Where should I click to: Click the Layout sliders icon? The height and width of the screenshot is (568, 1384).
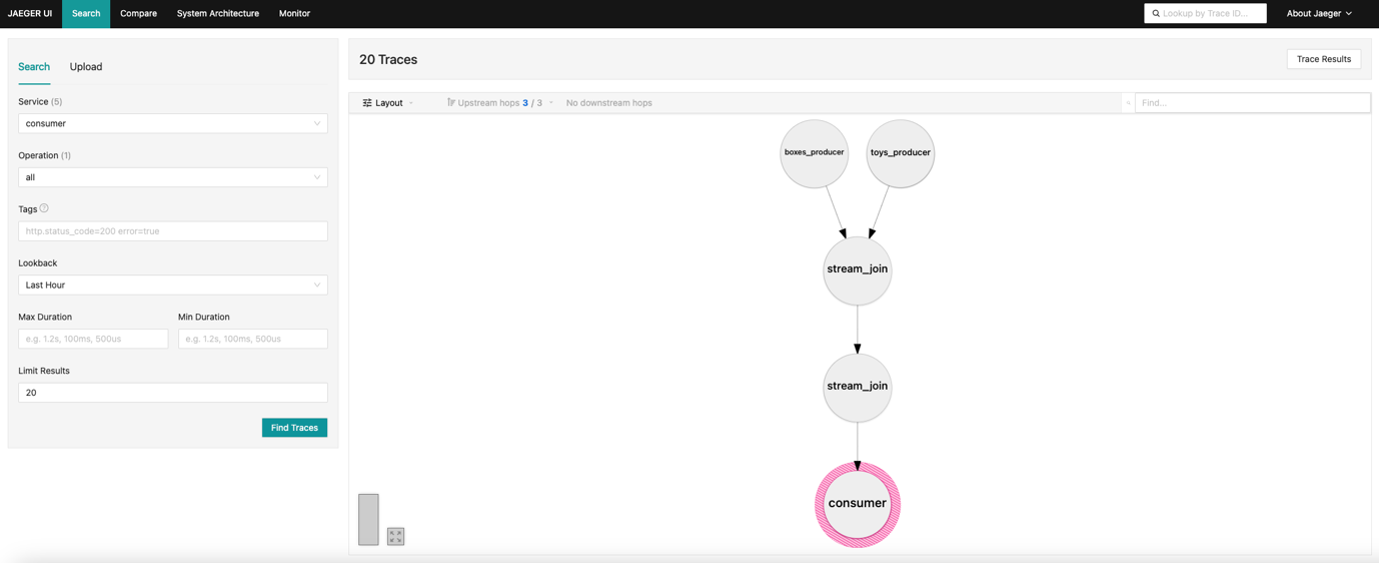(367, 103)
